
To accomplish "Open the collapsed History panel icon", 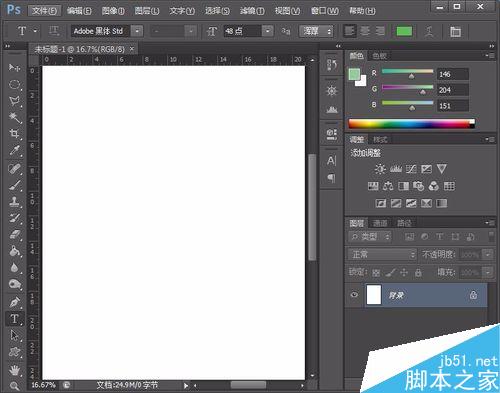I will [x=331, y=64].
